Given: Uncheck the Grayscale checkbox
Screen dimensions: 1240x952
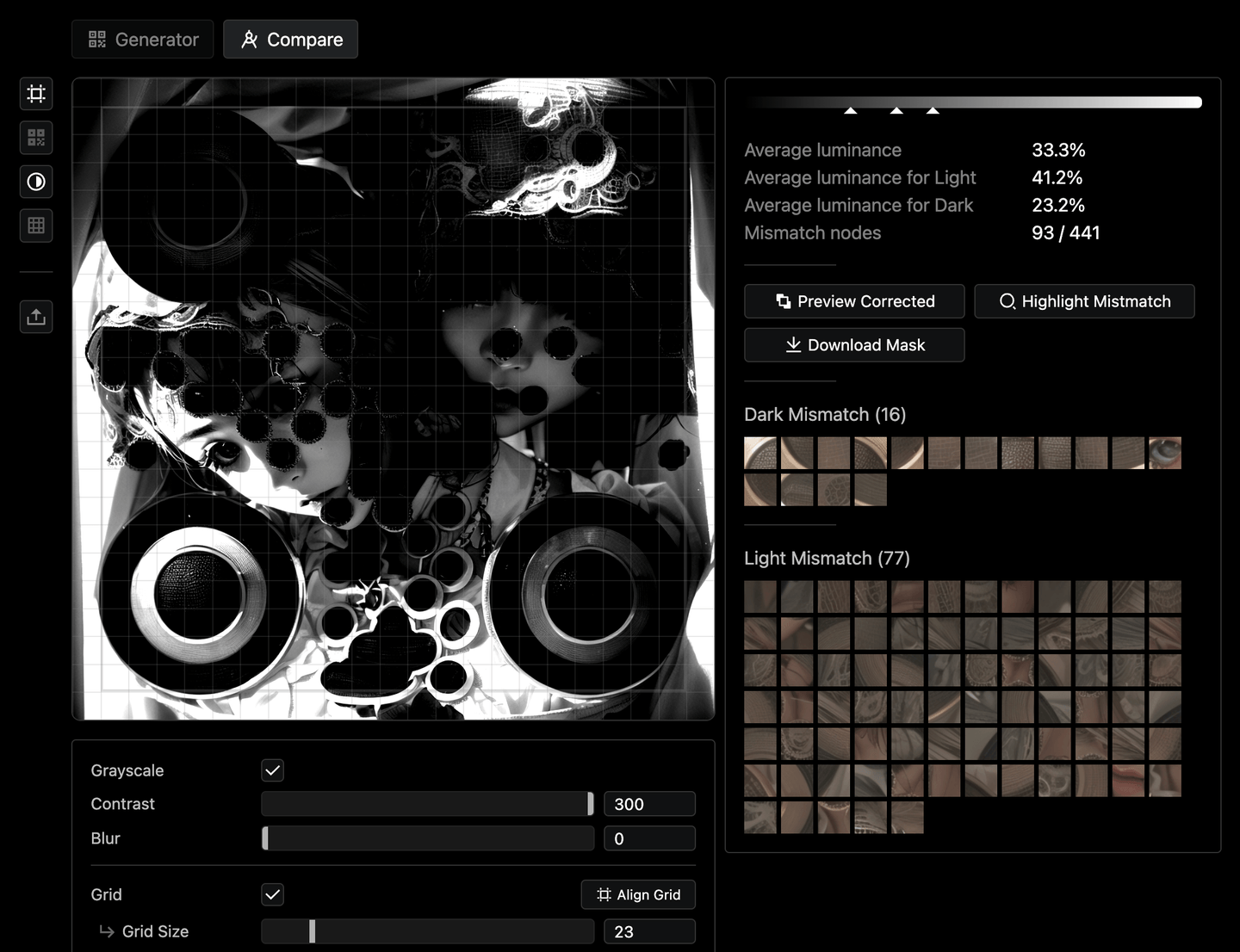Looking at the screenshot, I should pos(273,770).
